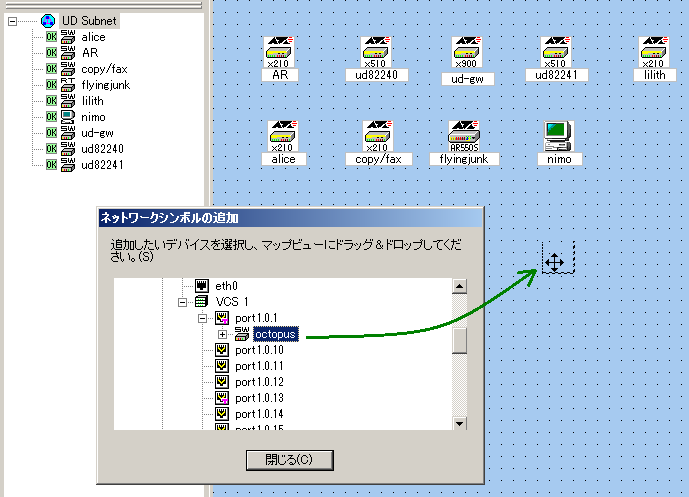Select flyingjunk label in subnet tree
689x497 pixels.
click(106, 85)
